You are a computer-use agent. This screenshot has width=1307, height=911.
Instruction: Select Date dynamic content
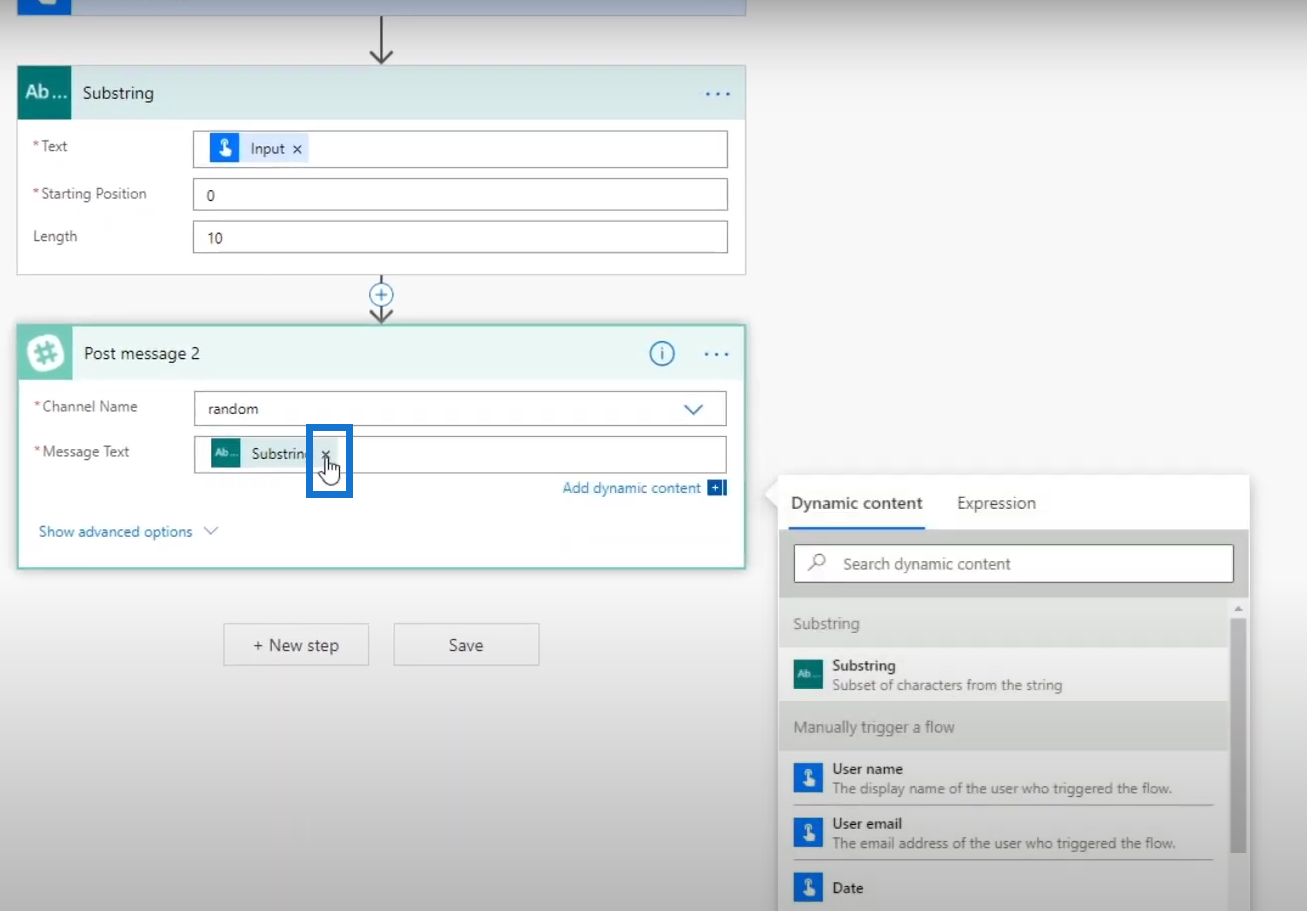(x=1003, y=888)
